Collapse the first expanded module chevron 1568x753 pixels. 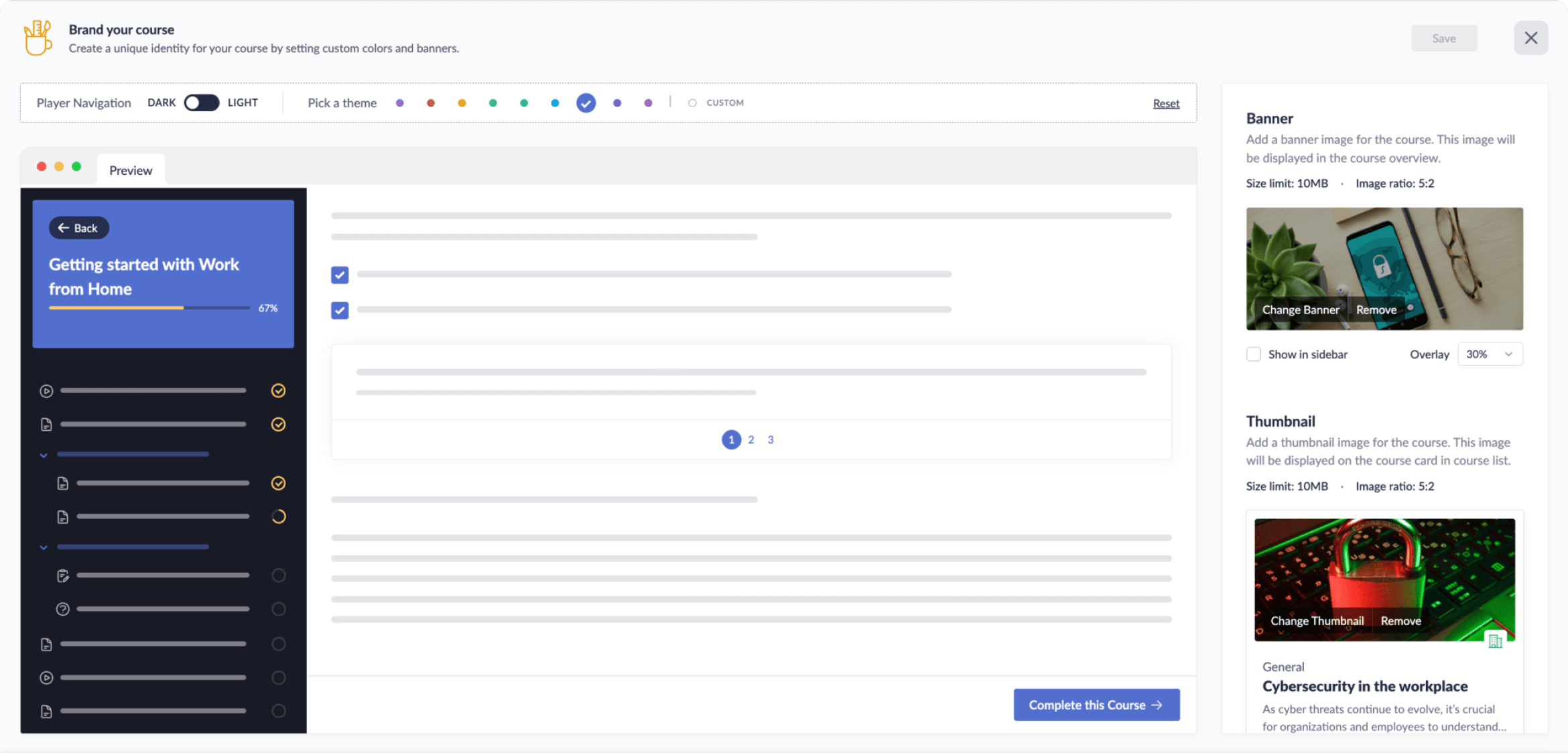[44, 454]
